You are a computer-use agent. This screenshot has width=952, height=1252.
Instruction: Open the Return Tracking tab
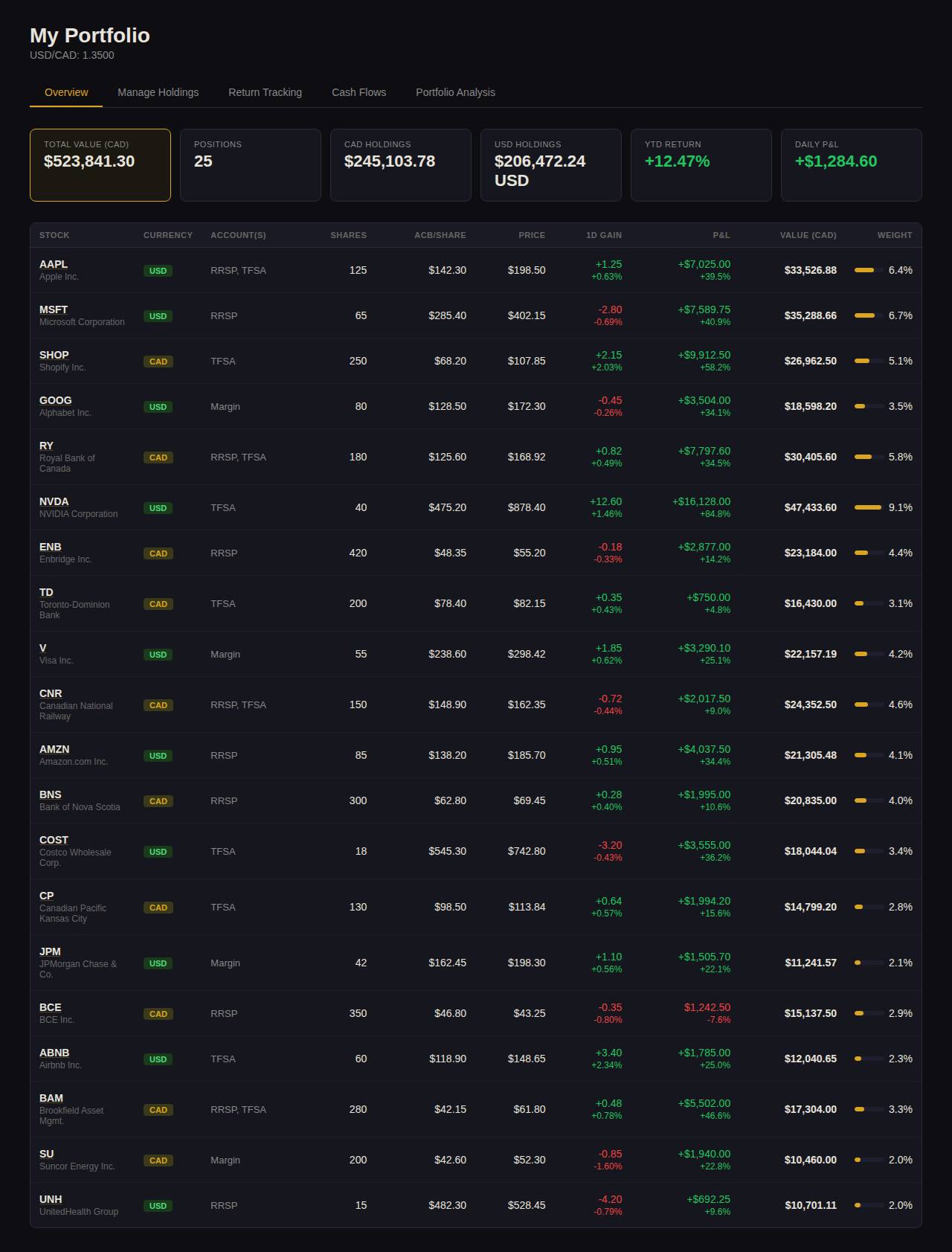265,92
